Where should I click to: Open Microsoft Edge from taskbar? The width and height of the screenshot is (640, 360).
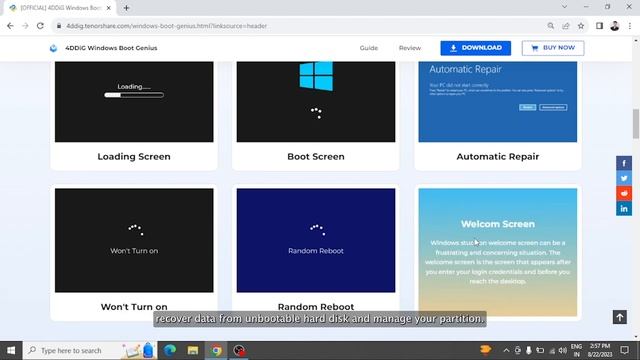(170, 350)
